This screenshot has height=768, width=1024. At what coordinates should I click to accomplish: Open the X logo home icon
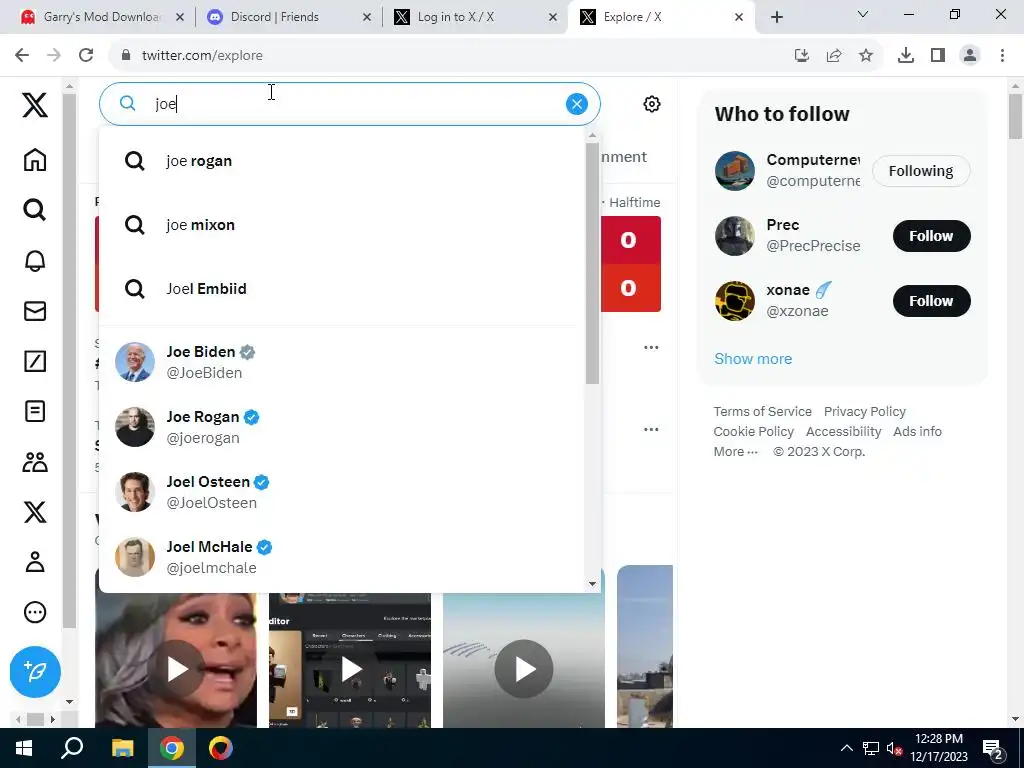[x=35, y=104]
